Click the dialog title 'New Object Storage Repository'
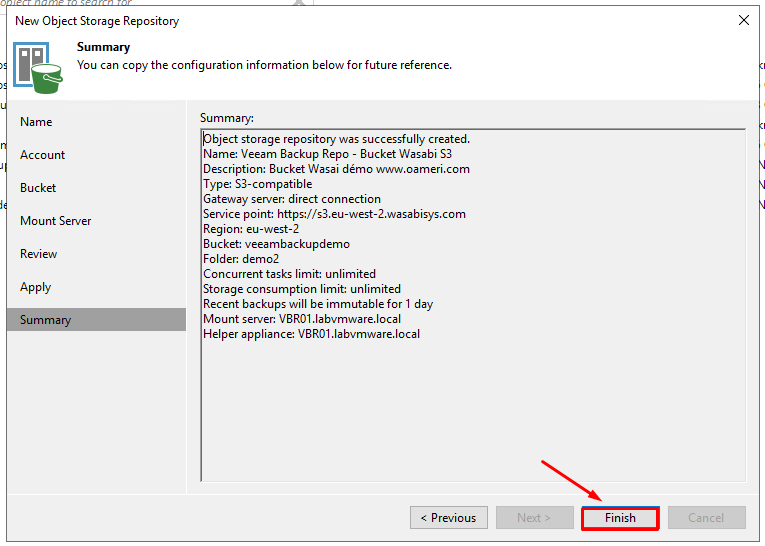This screenshot has width=765, height=546. [97, 21]
